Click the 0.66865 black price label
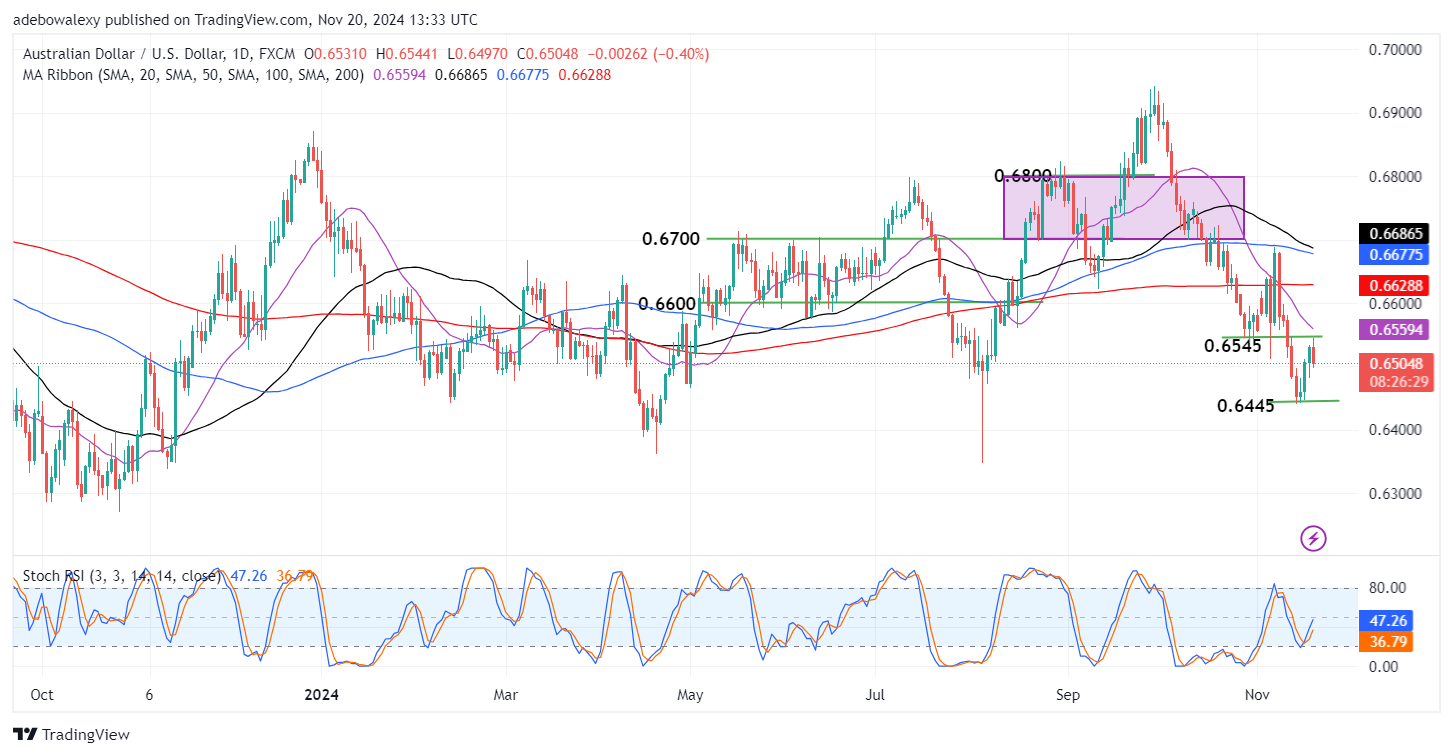This screenshot has width=1453, height=756. 1392,233
